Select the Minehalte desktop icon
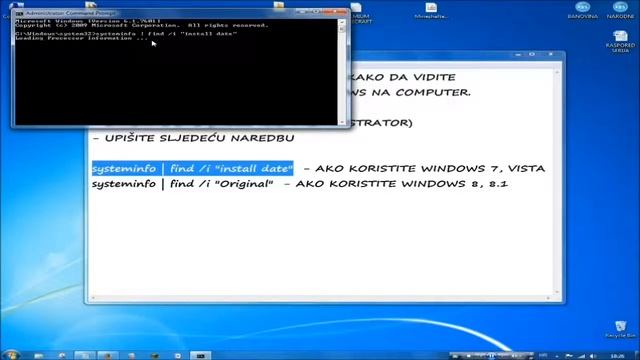The image size is (640, 360). click(431, 11)
